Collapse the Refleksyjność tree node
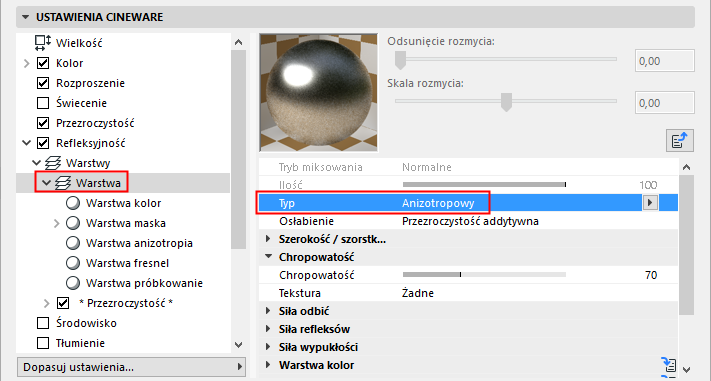Screen dimensions: 711x381 tap(26, 143)
